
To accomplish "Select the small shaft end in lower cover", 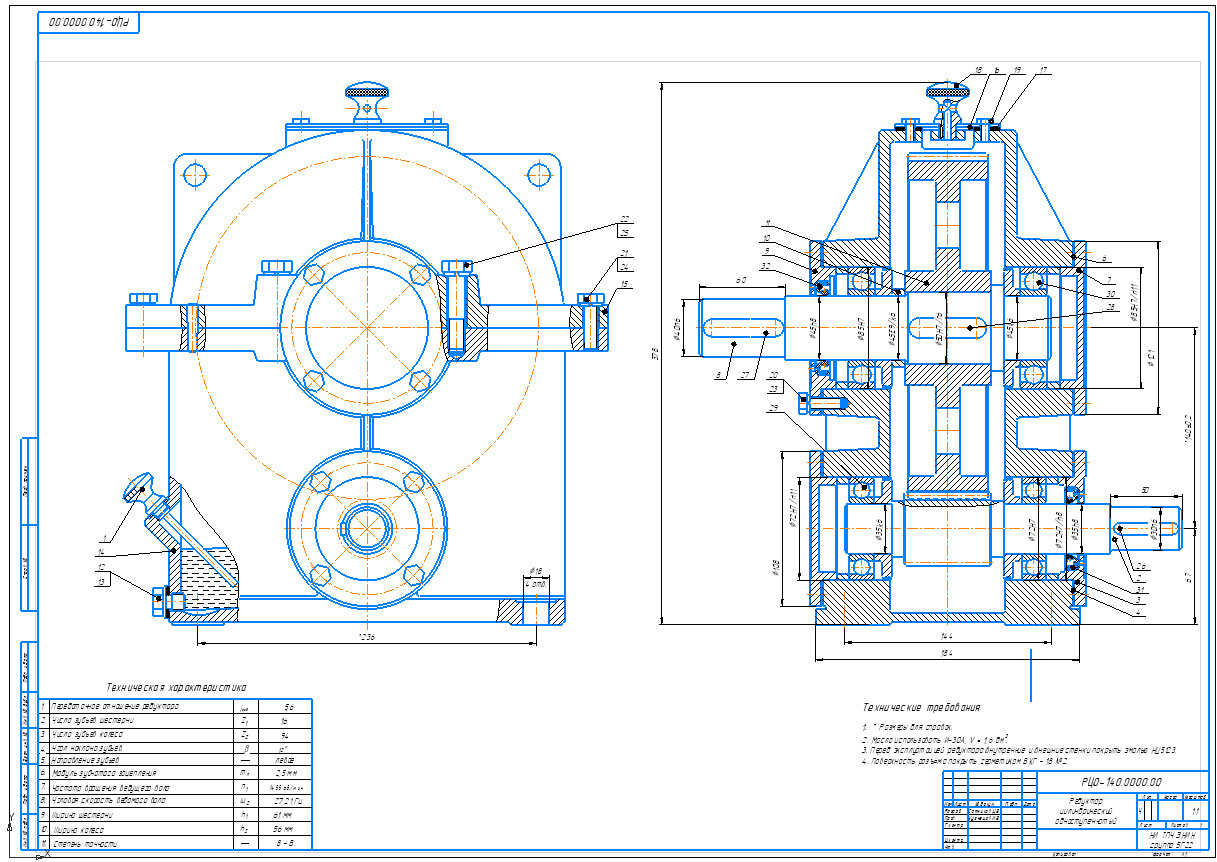I will pos(359,527).
